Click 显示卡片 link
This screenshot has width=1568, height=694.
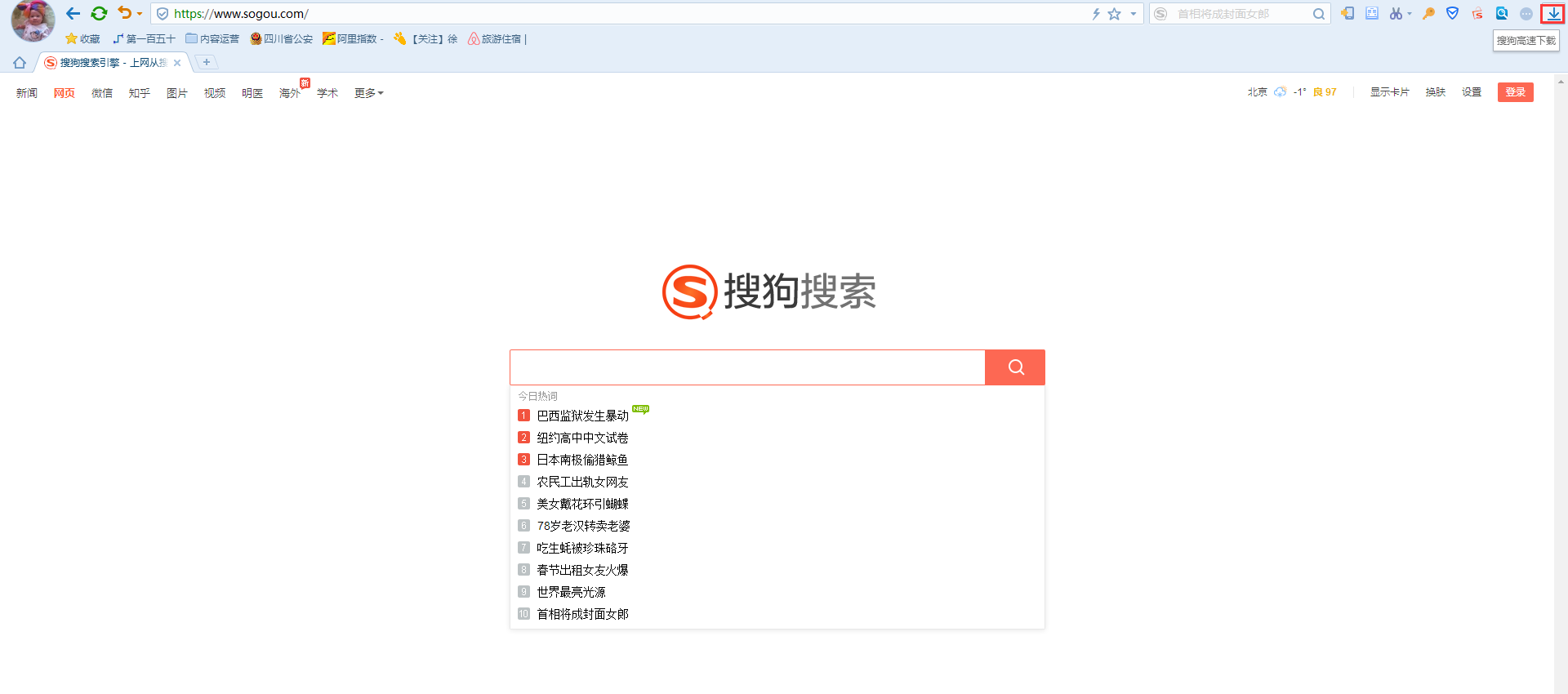(x=1390, y=92)
